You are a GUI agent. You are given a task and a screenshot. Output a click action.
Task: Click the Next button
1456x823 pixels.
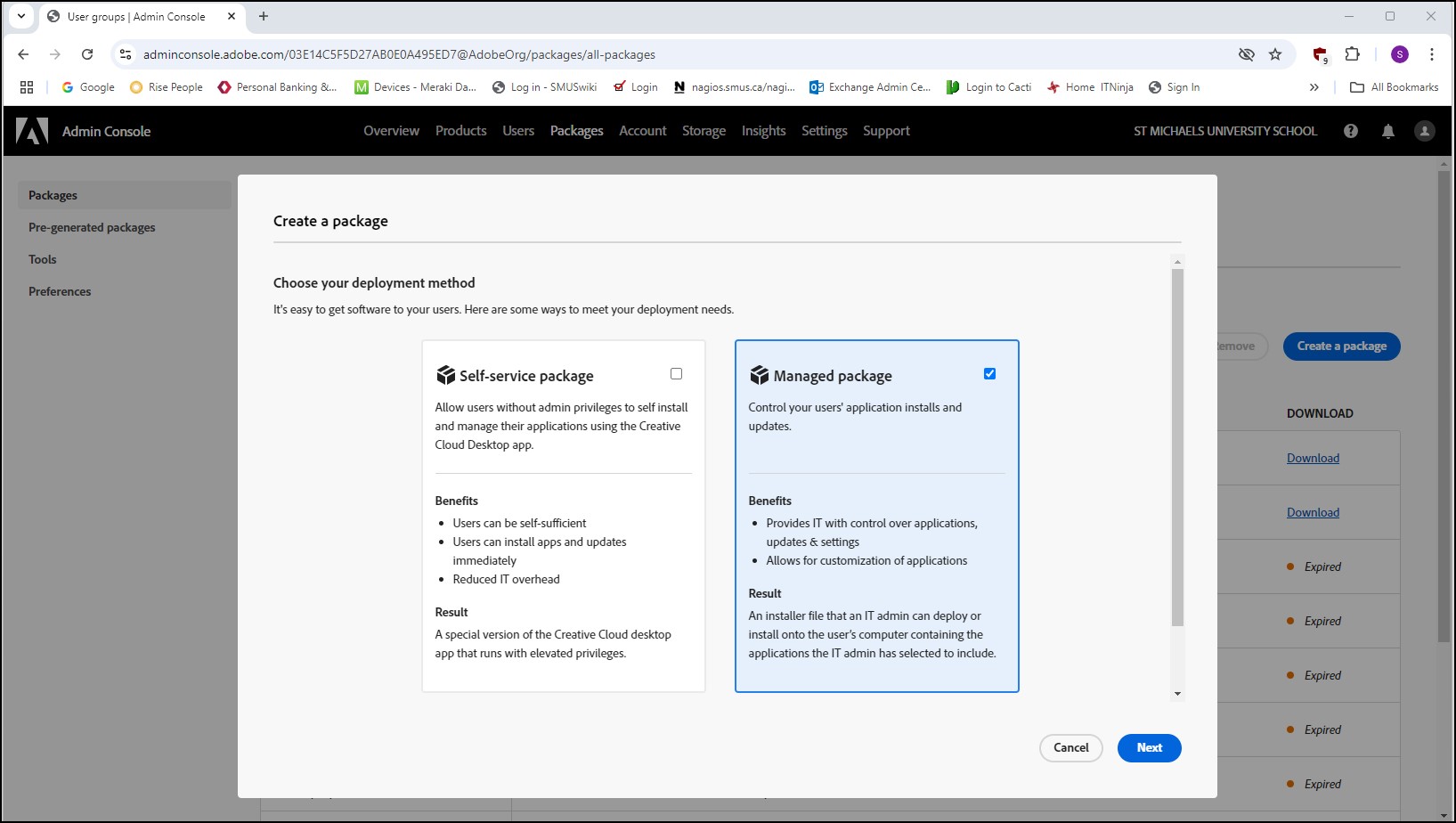[x=1149, y=748]
